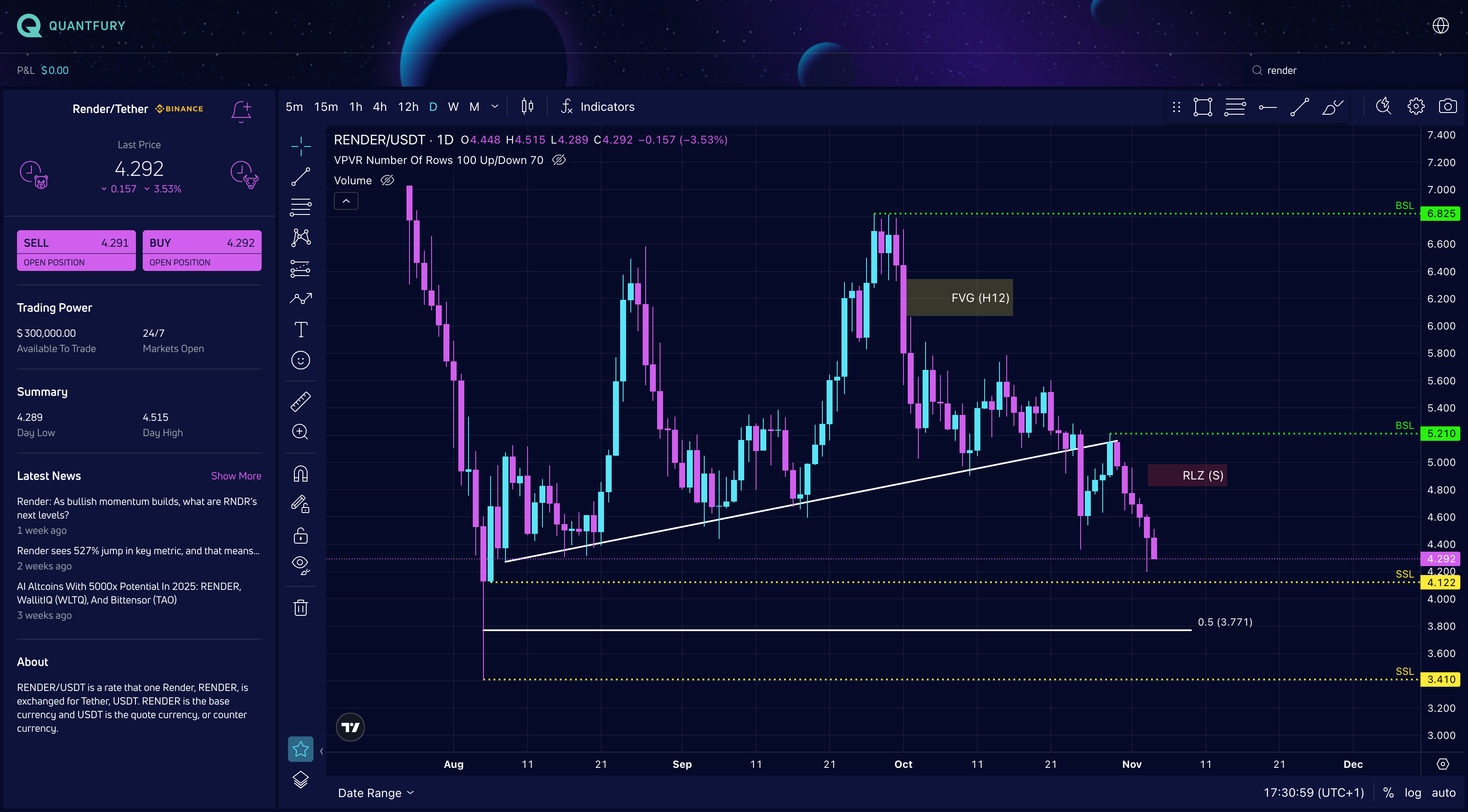Grab the favorites toolbar drag handle
The width and height of the screenshot is (1468, 812).
coord(1176,107)
